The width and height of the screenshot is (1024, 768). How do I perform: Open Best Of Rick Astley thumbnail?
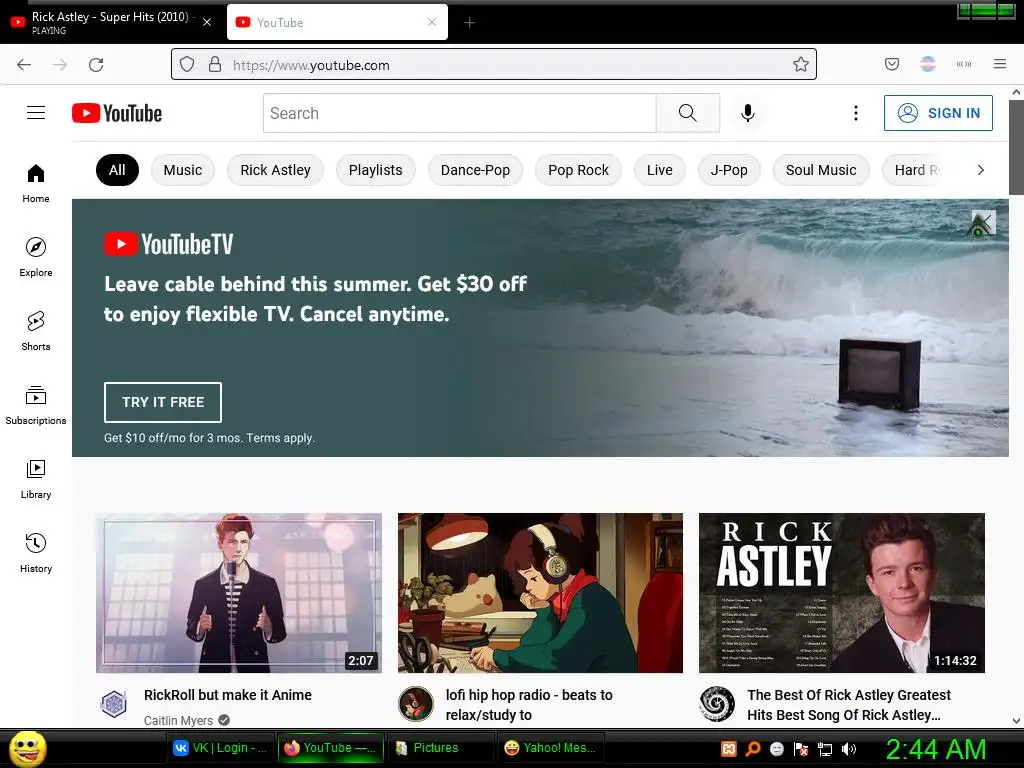click(842, 593)
